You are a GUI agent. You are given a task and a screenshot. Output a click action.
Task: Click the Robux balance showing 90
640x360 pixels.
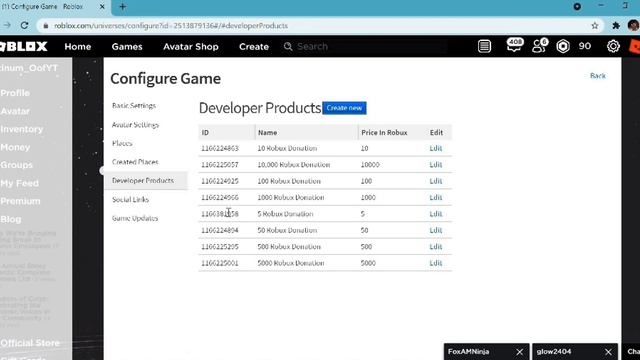584,46
